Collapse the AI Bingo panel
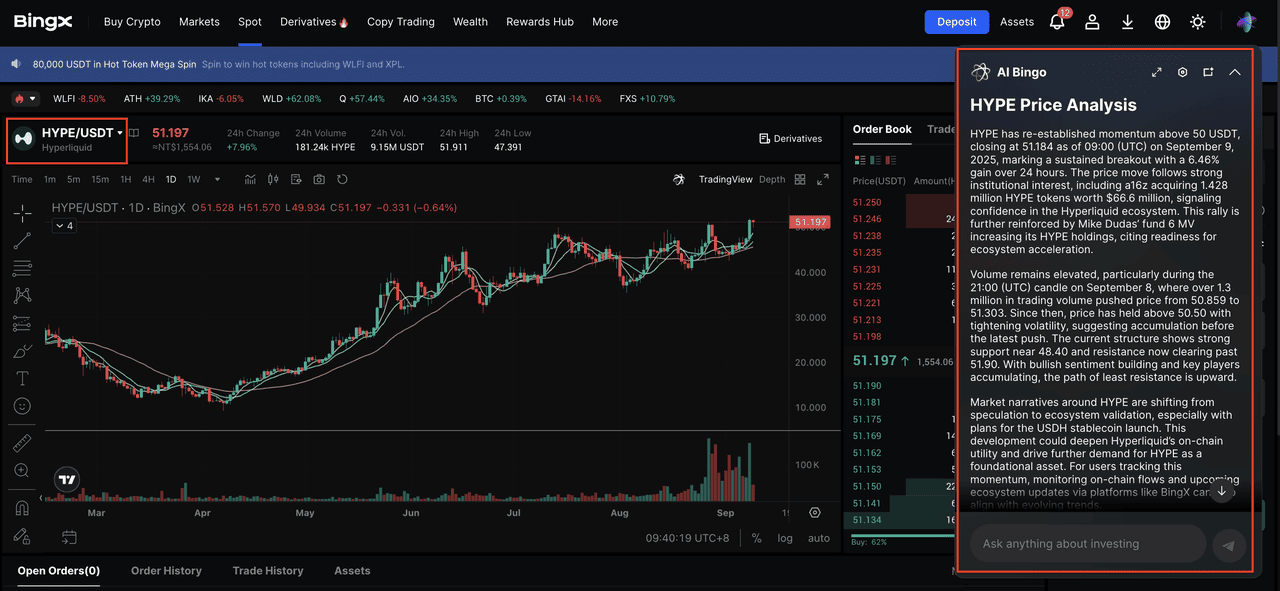This screenshot has height=591, width=1280. [1235, 72]
